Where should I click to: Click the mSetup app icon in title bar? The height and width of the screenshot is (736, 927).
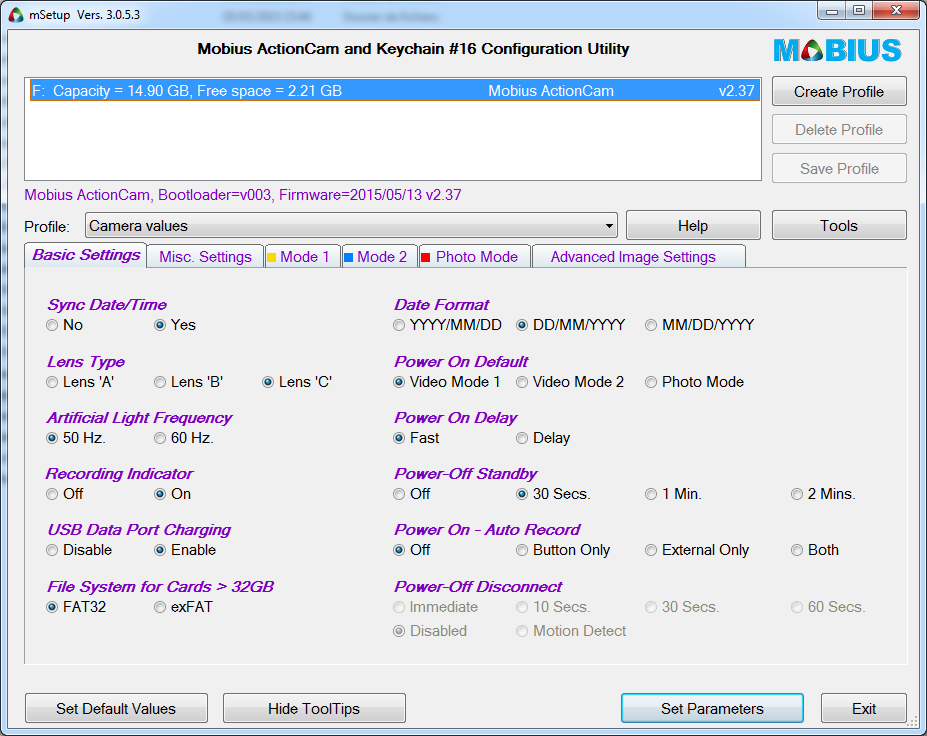point(16,15)
